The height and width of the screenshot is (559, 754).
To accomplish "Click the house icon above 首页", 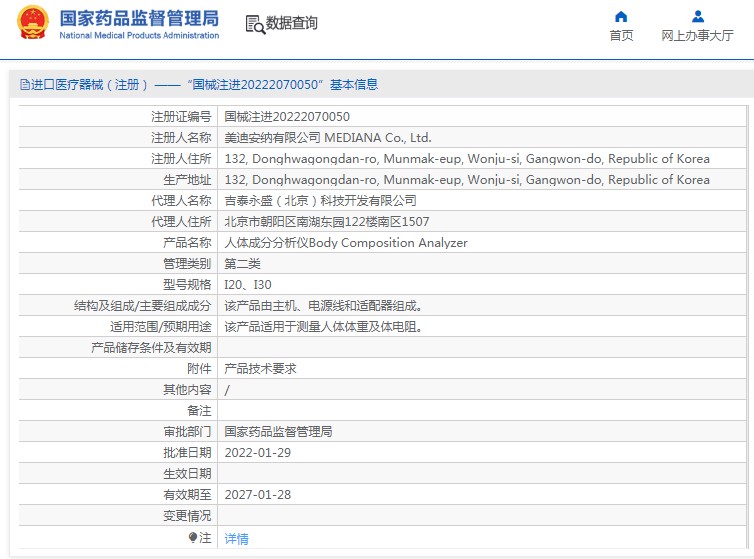I will tap(621, 16).
